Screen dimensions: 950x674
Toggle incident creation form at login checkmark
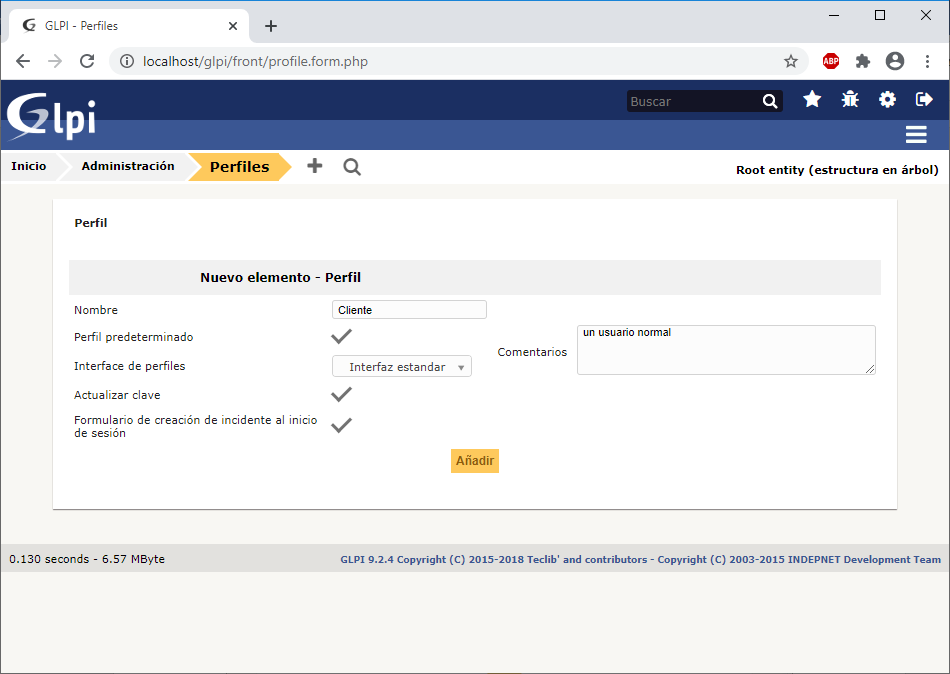click(x=341, y=425)
